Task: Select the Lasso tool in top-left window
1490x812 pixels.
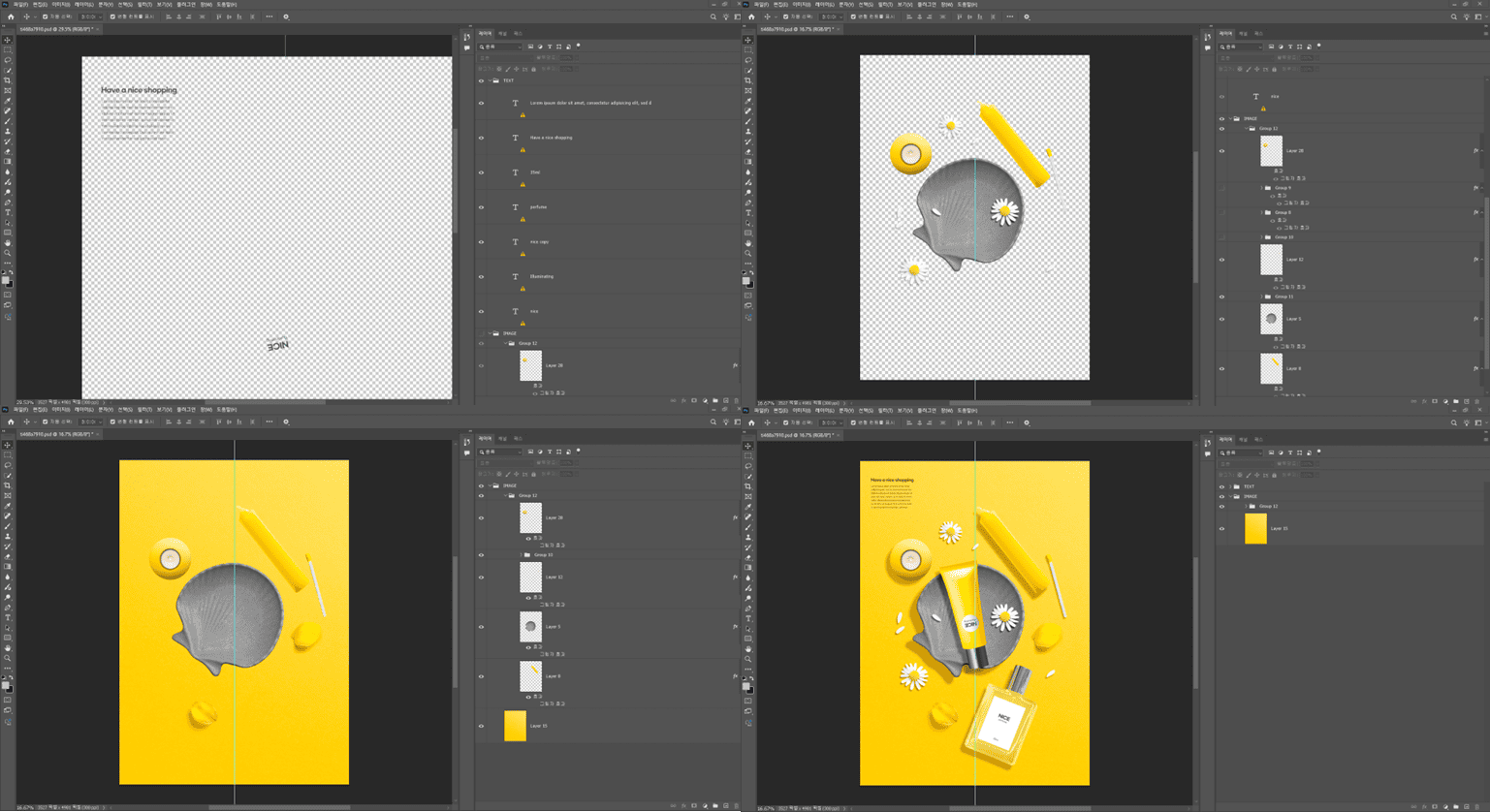Action: point(8,60)
